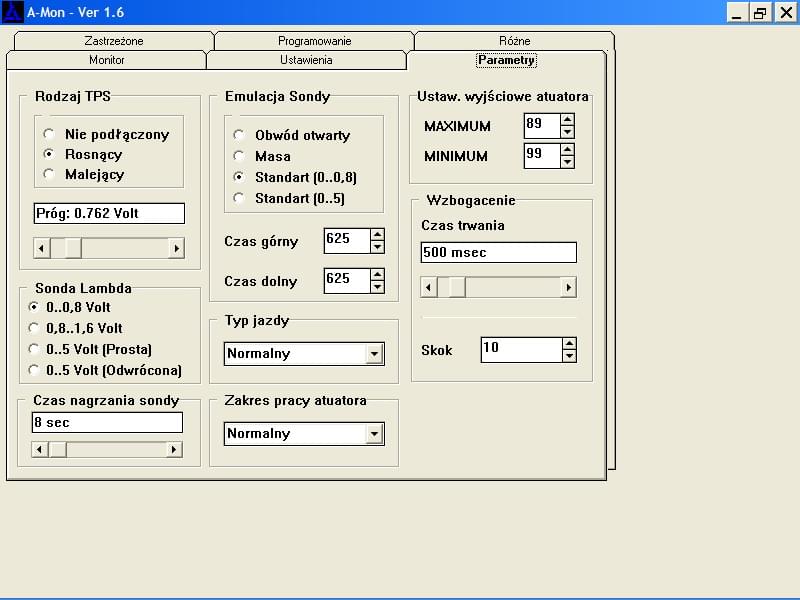800x600 pixels.
Task: Select Obwód otwarty emulation
Action: click(292, 135)
